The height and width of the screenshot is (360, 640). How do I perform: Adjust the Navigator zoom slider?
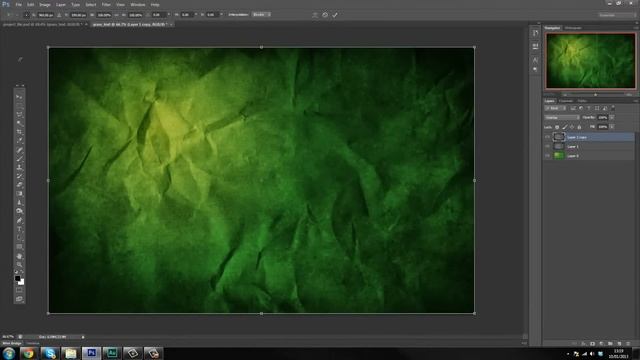596,95
